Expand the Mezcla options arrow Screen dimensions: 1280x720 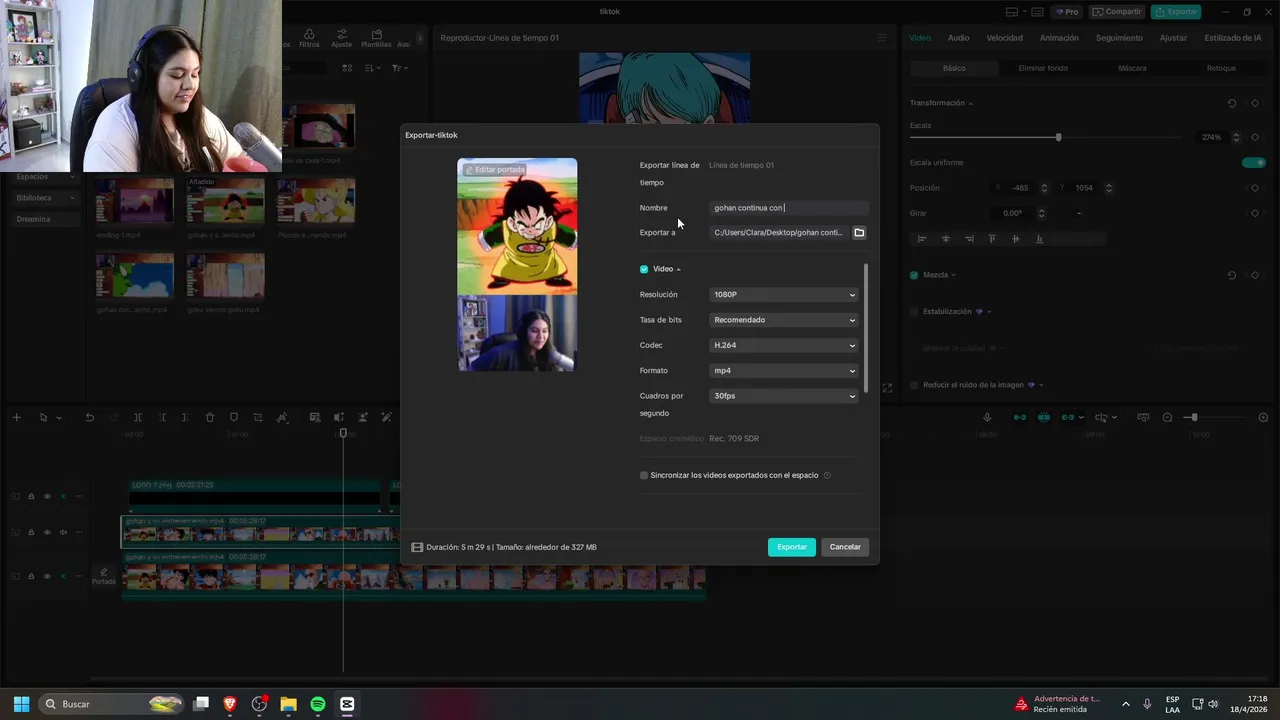click(953, 275)
